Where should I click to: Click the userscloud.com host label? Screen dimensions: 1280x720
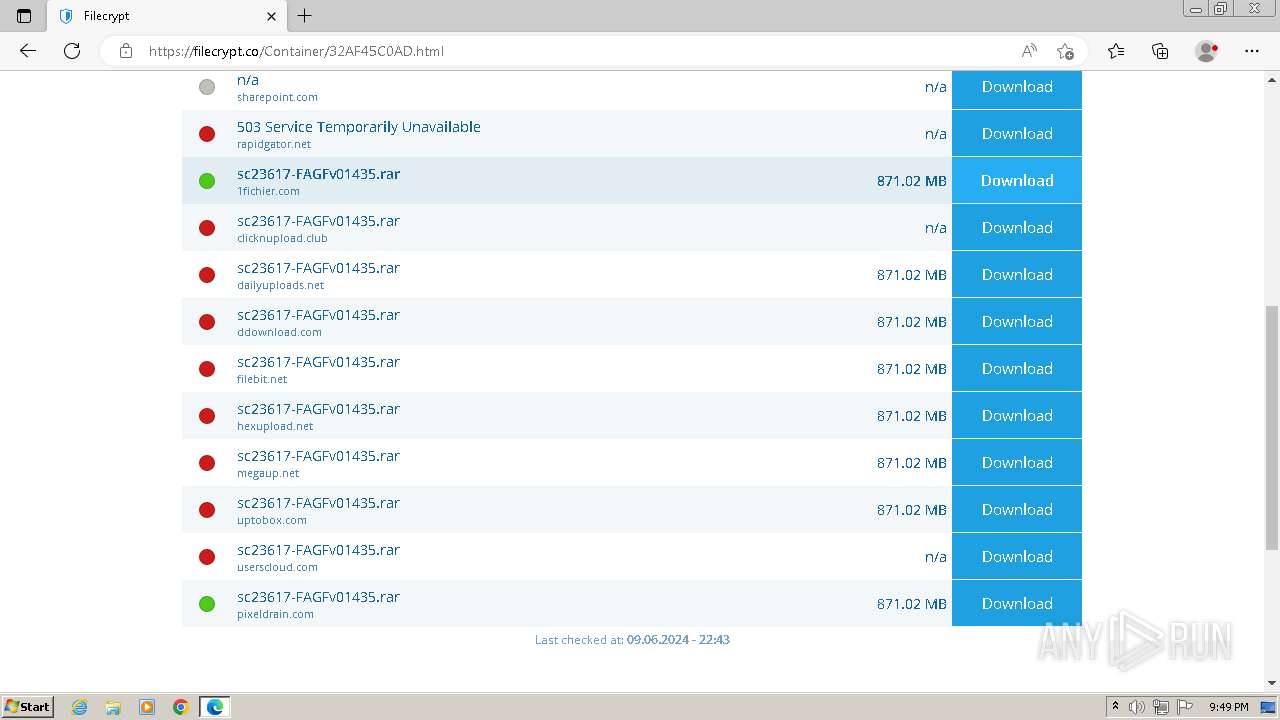click(277, 567)
